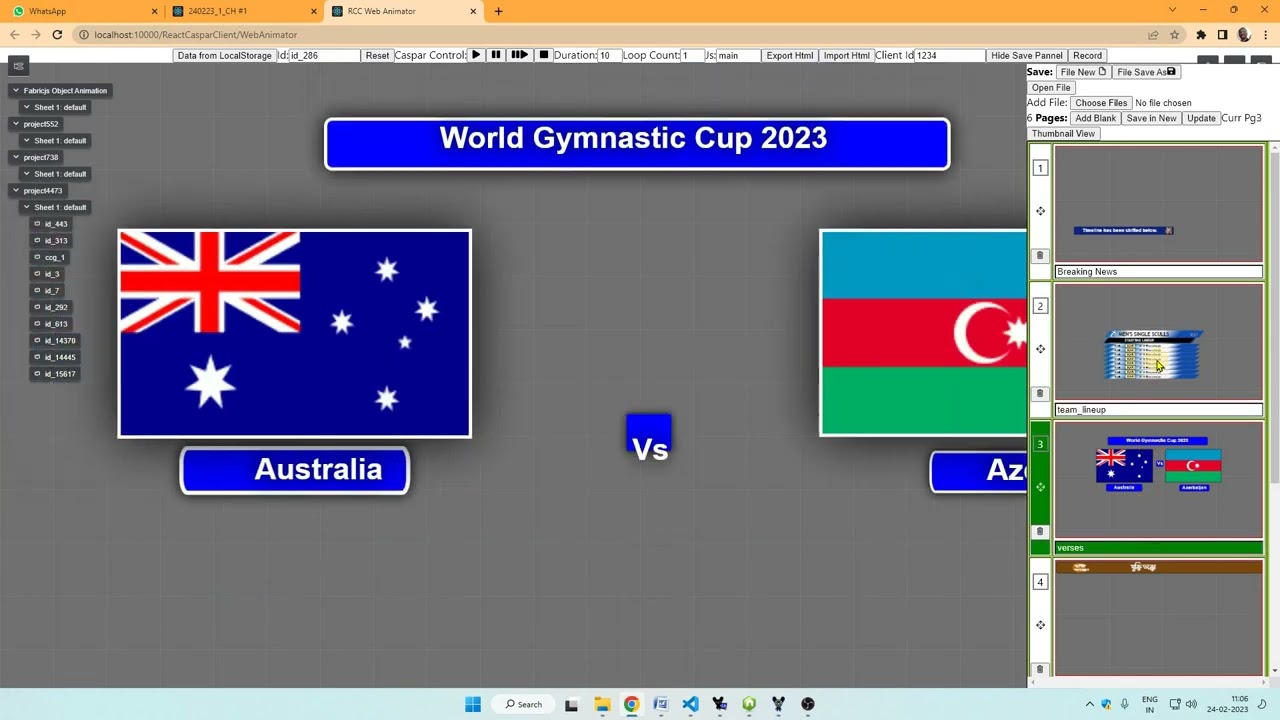
Task: Click the Record button
Action: click(1087, 55)
